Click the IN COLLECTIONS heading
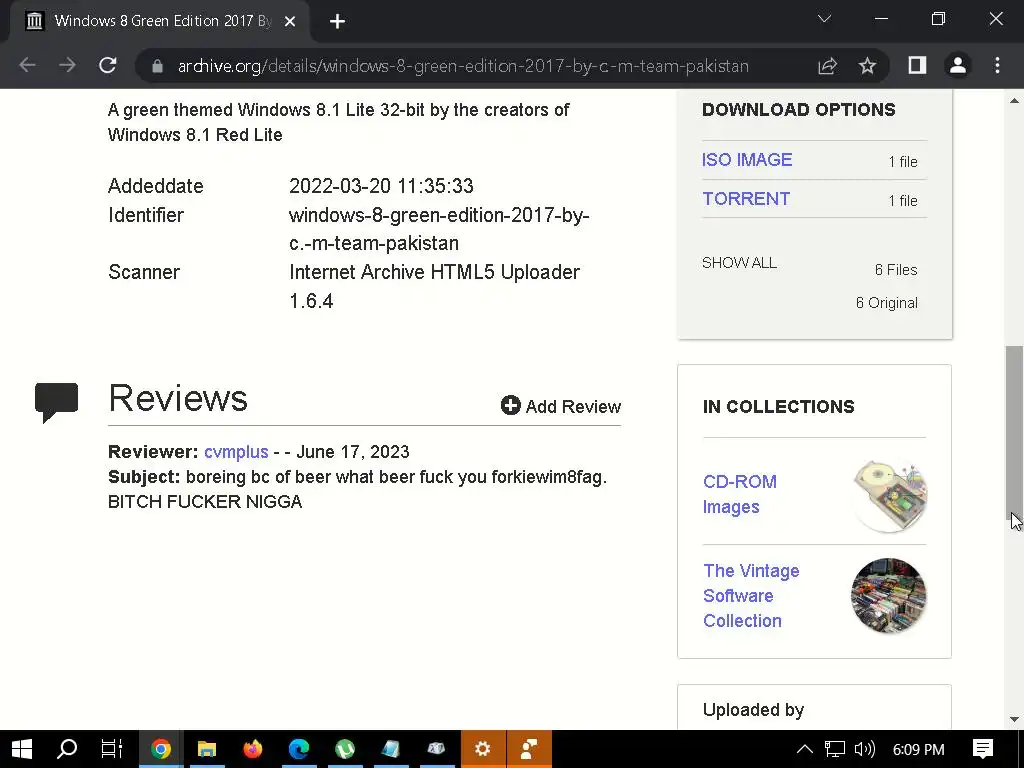Screen dimensions: 1024x768 tap(778, 406)
